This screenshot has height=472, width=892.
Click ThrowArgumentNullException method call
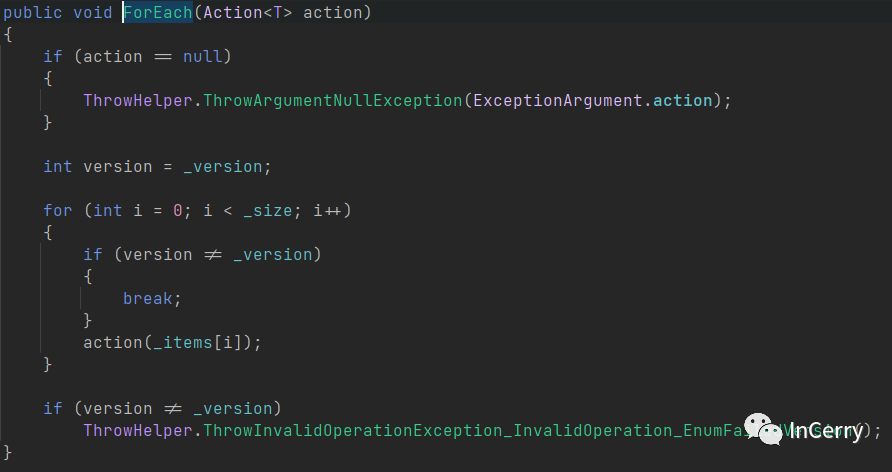[333, 100]
